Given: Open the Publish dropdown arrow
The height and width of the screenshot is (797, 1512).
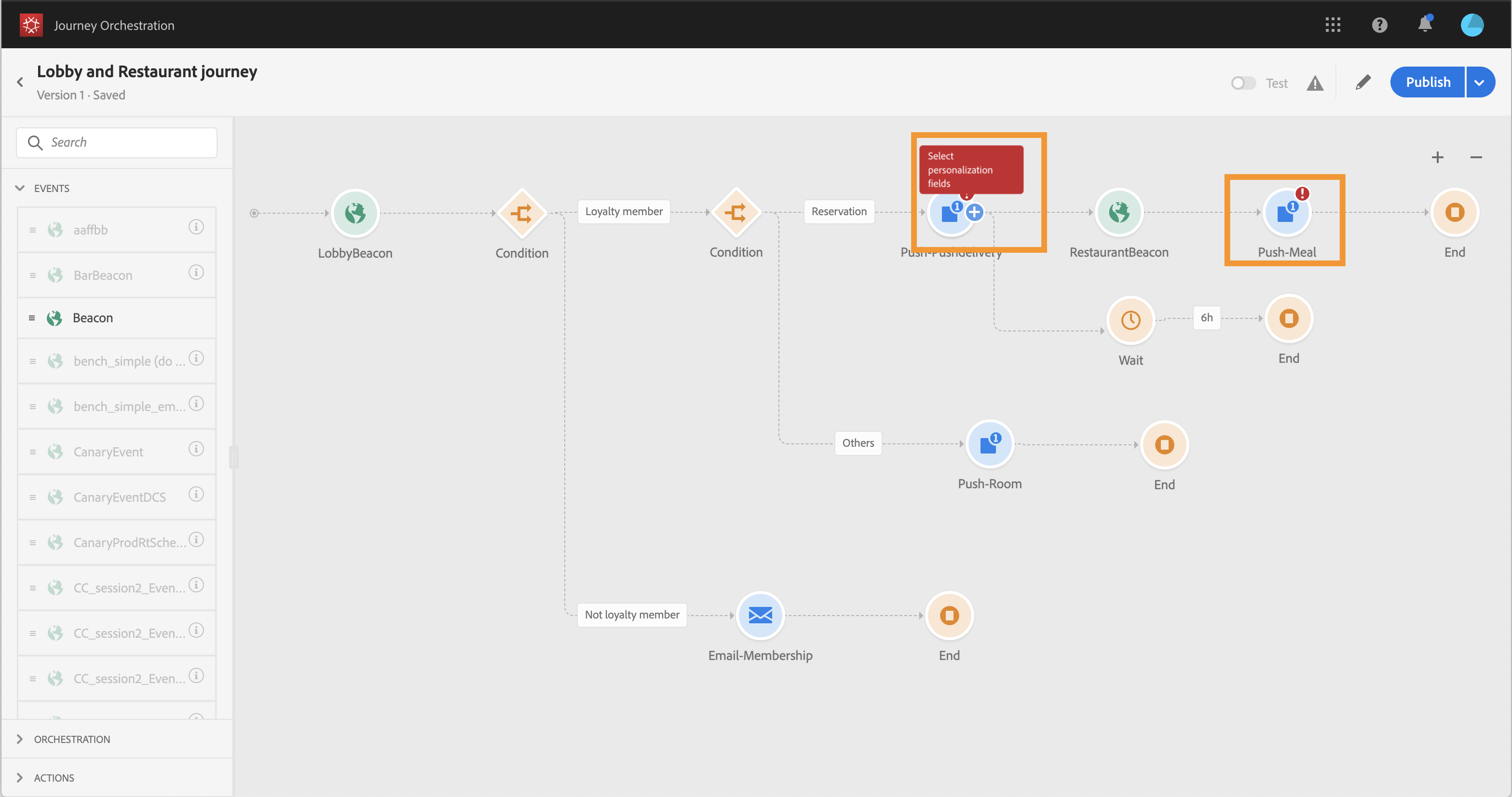Looking at the screenshot, I should click(x=1479, y=82).
